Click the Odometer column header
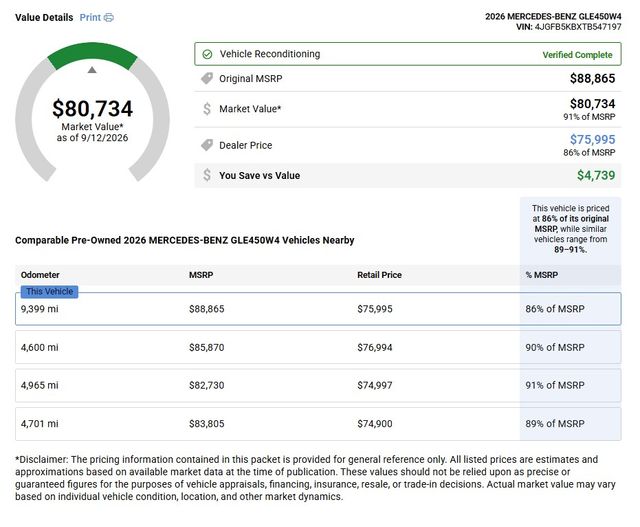 tap(40, 275)
